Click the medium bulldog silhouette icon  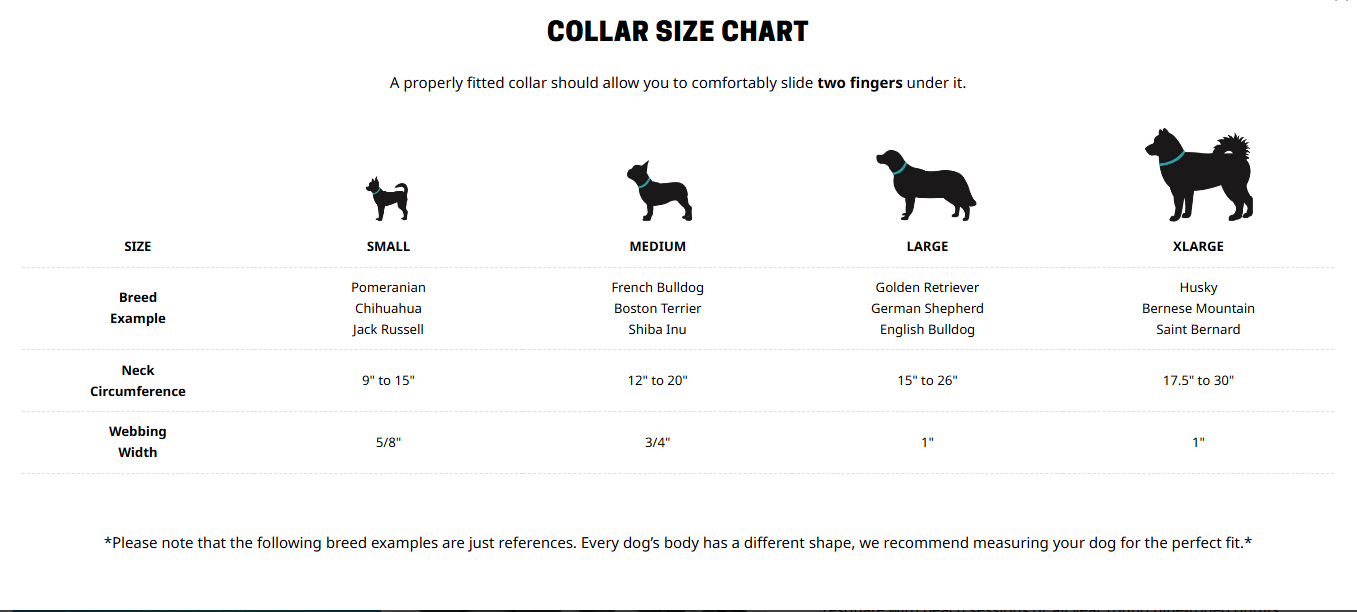658,191
